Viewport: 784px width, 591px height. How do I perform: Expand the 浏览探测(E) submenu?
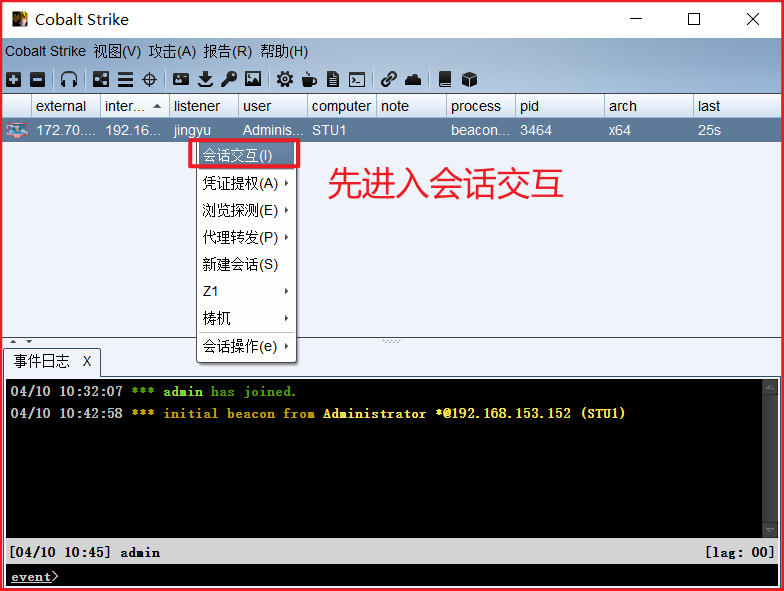(x=246, y=210)
